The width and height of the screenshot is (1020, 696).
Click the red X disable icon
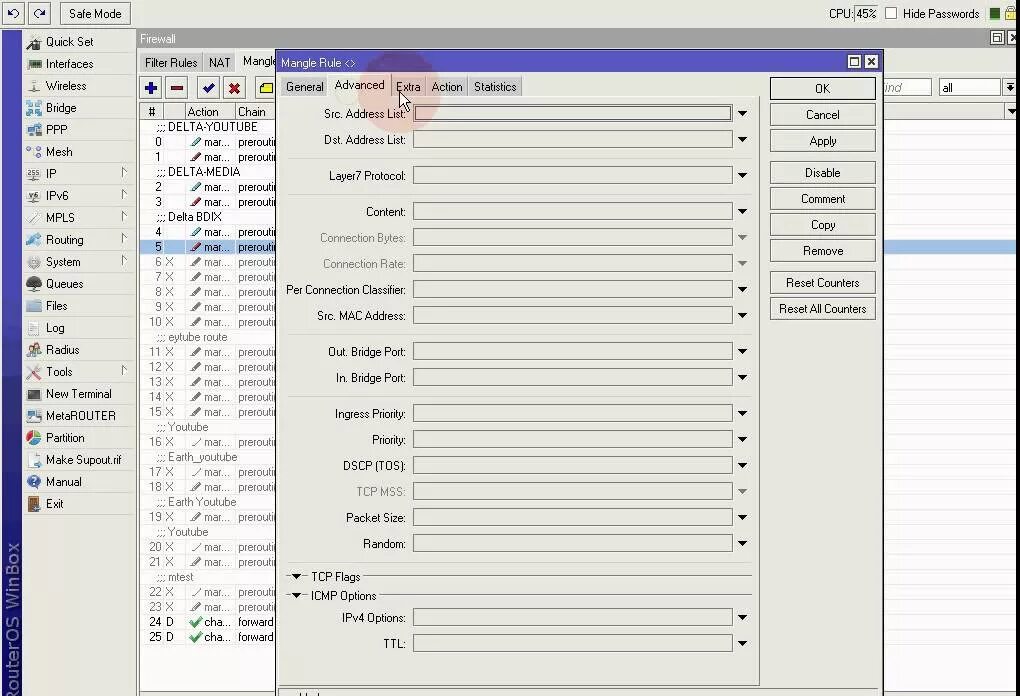point(234,88)
